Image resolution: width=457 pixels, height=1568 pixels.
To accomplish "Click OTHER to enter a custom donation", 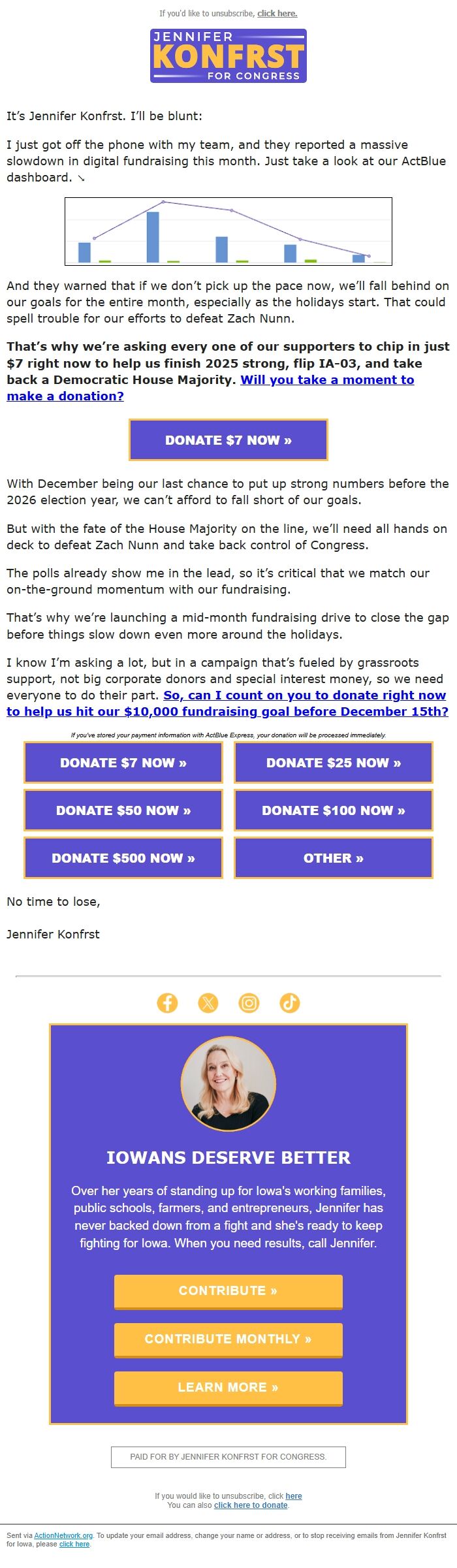I will [x=334, y=858].
